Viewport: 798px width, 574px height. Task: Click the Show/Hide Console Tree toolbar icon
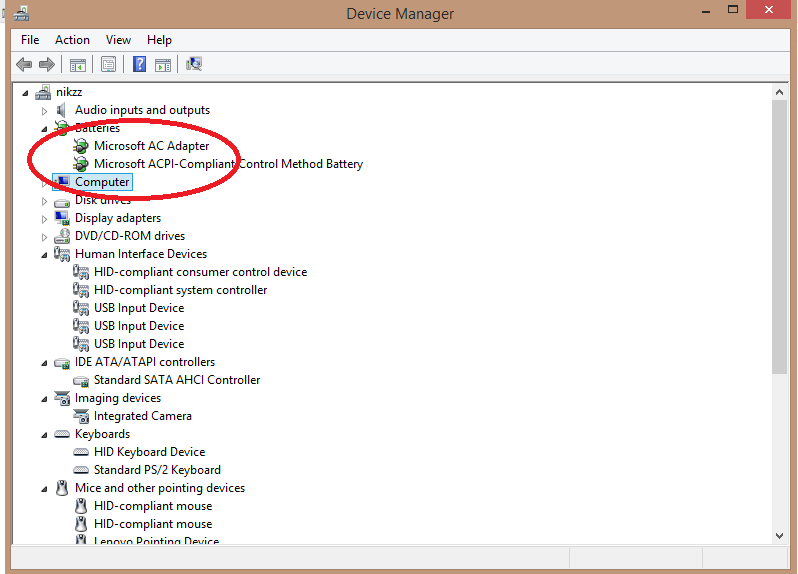pos(78,65)
